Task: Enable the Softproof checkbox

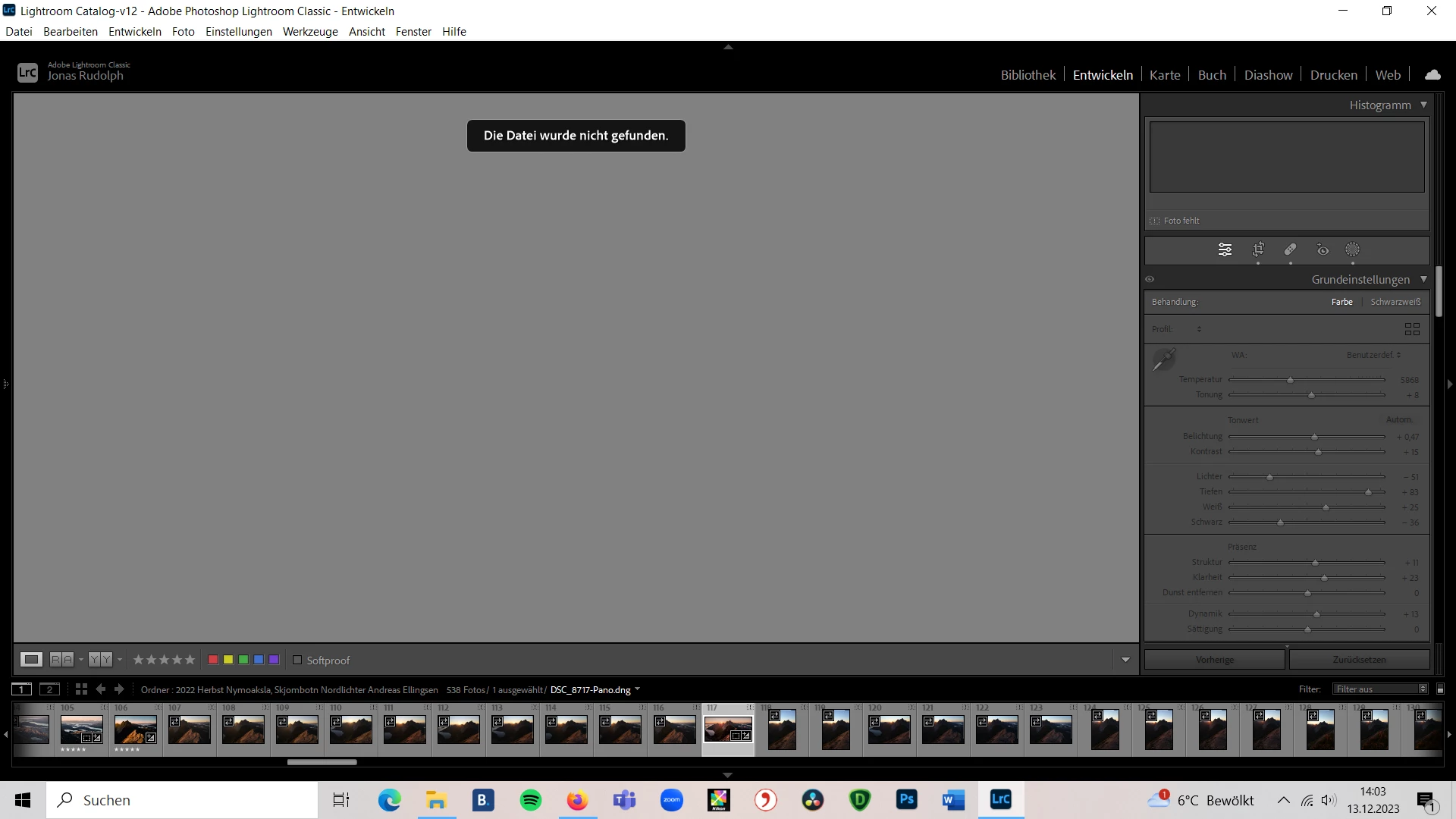Action: click(297, 660)
